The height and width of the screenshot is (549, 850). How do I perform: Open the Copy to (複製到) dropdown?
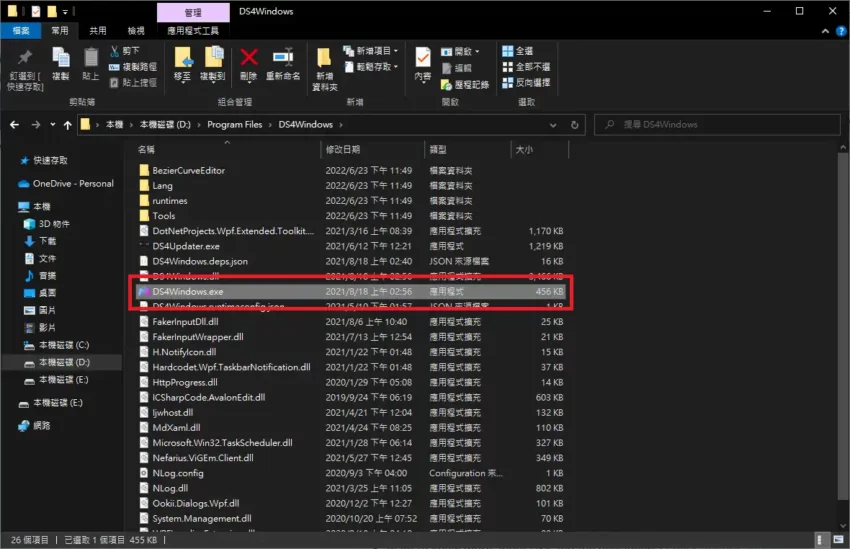[212, 81]
